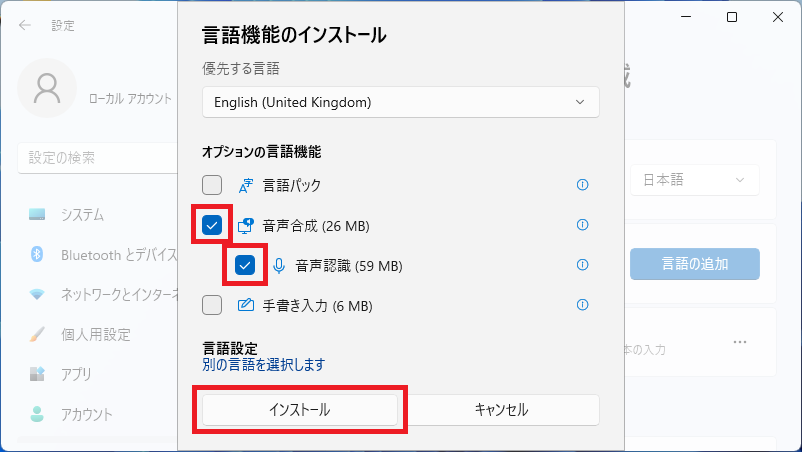This screenshot has height=452, width=802.
Task: Click the local account avatar icon
Action: pyautogui.click(x=46, y=89)
